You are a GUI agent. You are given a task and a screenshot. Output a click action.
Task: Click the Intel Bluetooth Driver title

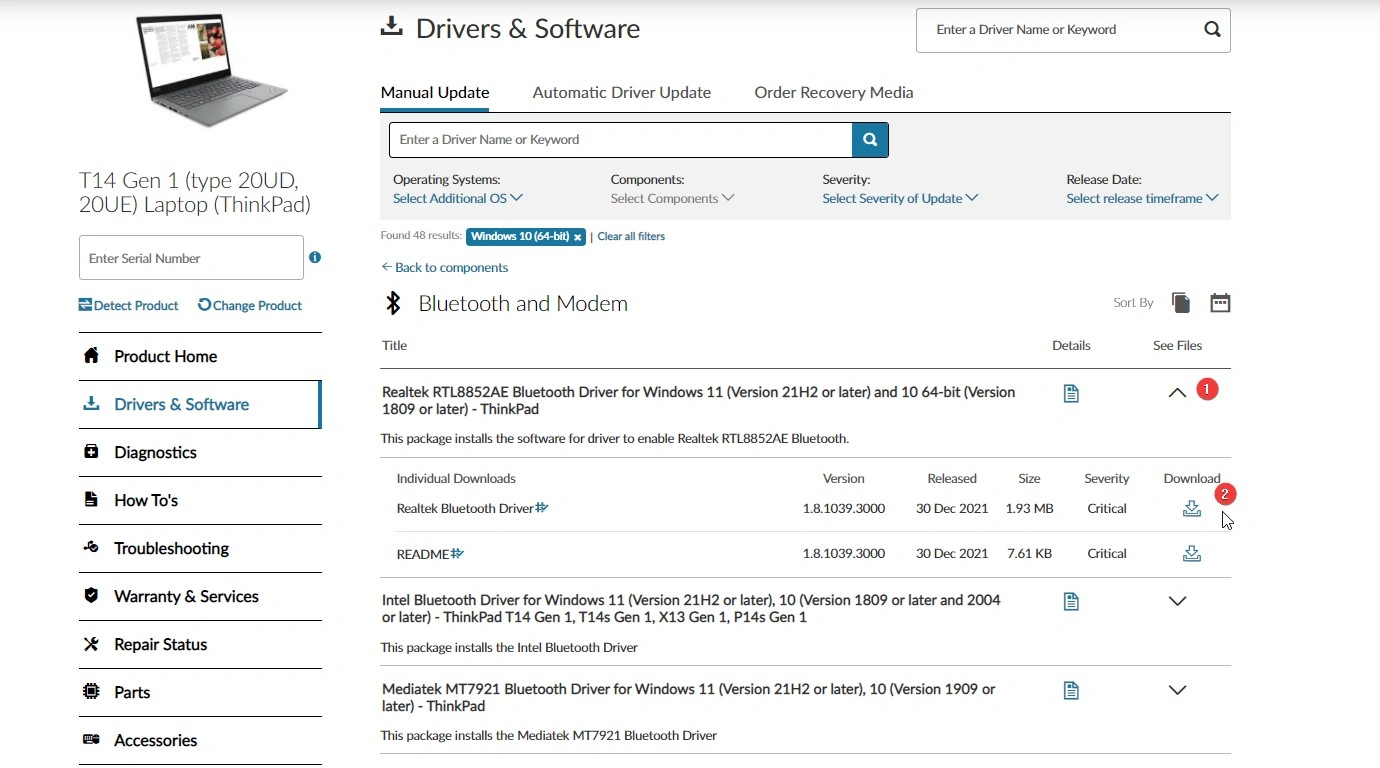(x=691, y=609)
